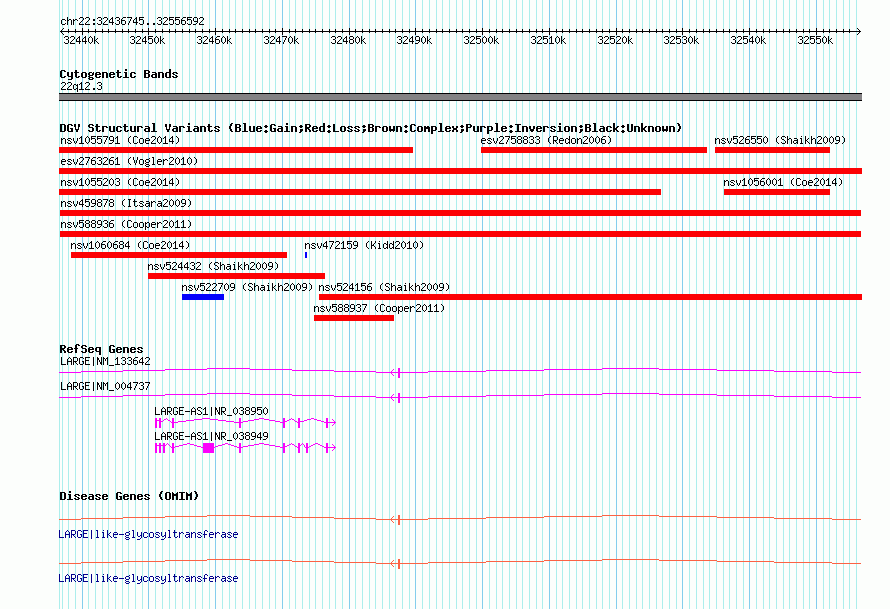Click the 32440k ruler tick label

point(81,40)
